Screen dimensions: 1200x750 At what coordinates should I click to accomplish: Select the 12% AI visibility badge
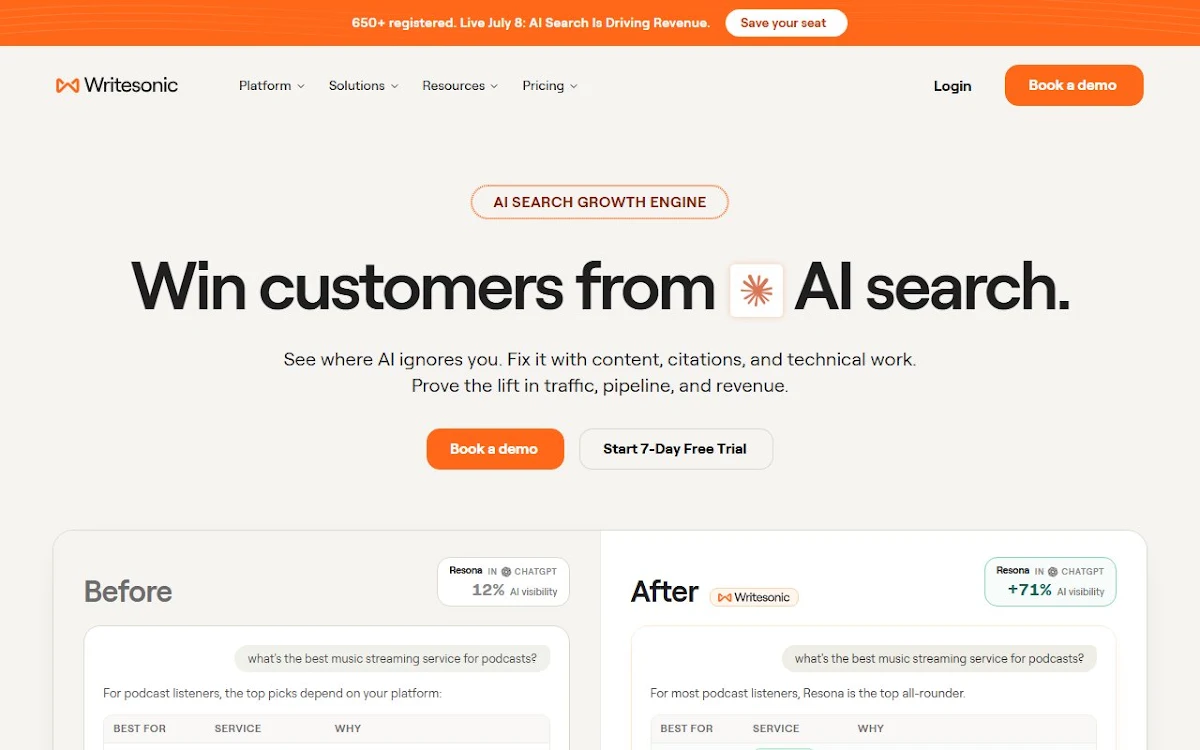(x=503, y=582)
